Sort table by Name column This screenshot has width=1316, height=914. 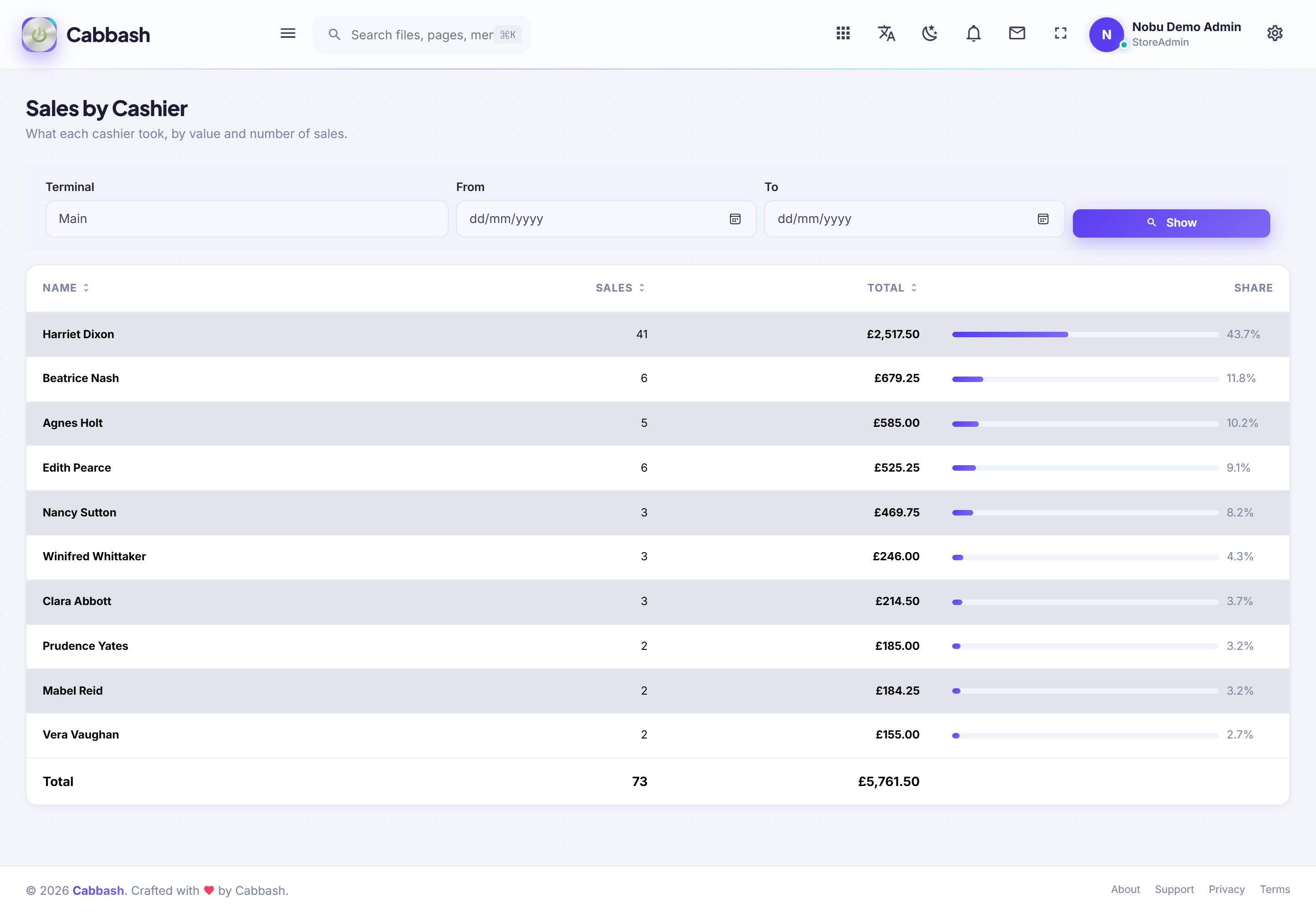coord(65,287)
